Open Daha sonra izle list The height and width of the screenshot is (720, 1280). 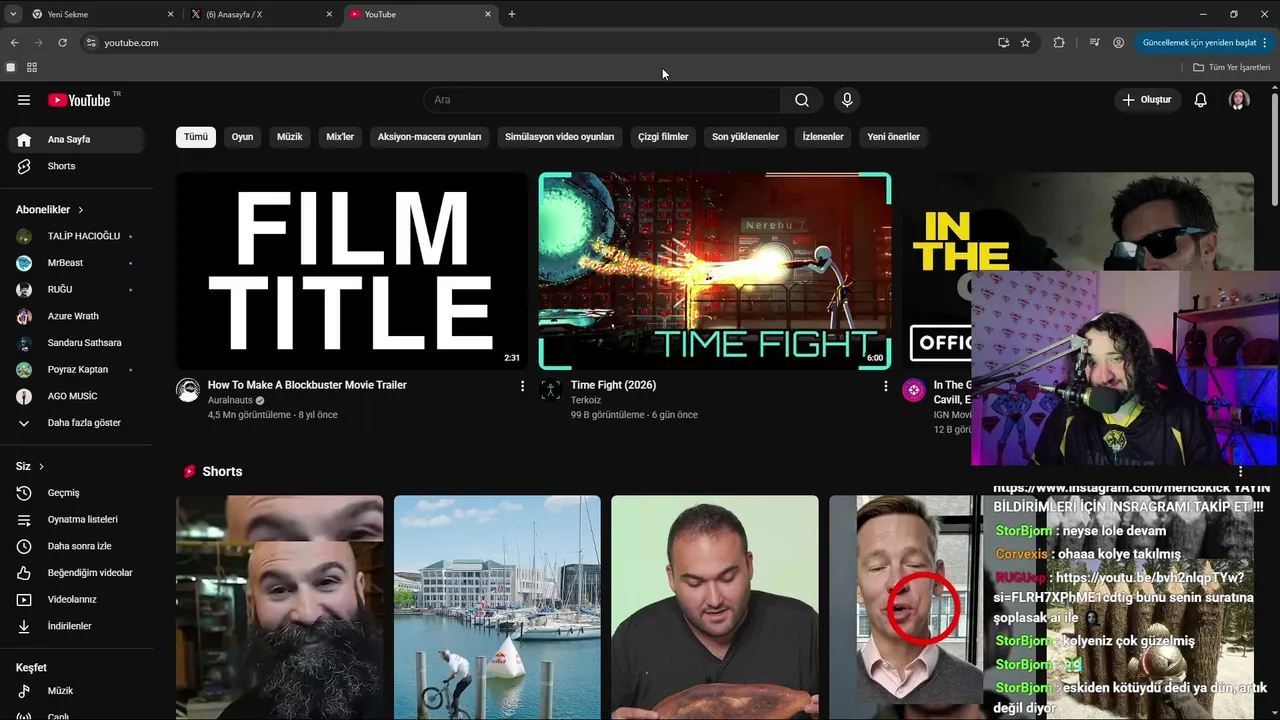tap(76, 546)
